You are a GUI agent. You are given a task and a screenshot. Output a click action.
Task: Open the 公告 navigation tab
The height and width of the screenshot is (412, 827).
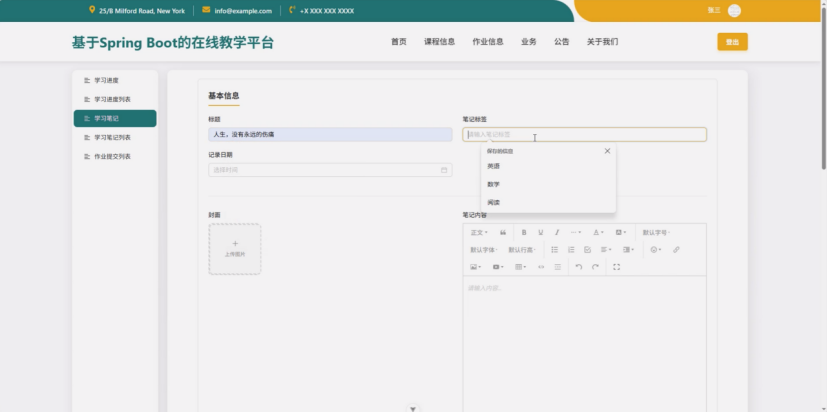(x=562, y=42)
